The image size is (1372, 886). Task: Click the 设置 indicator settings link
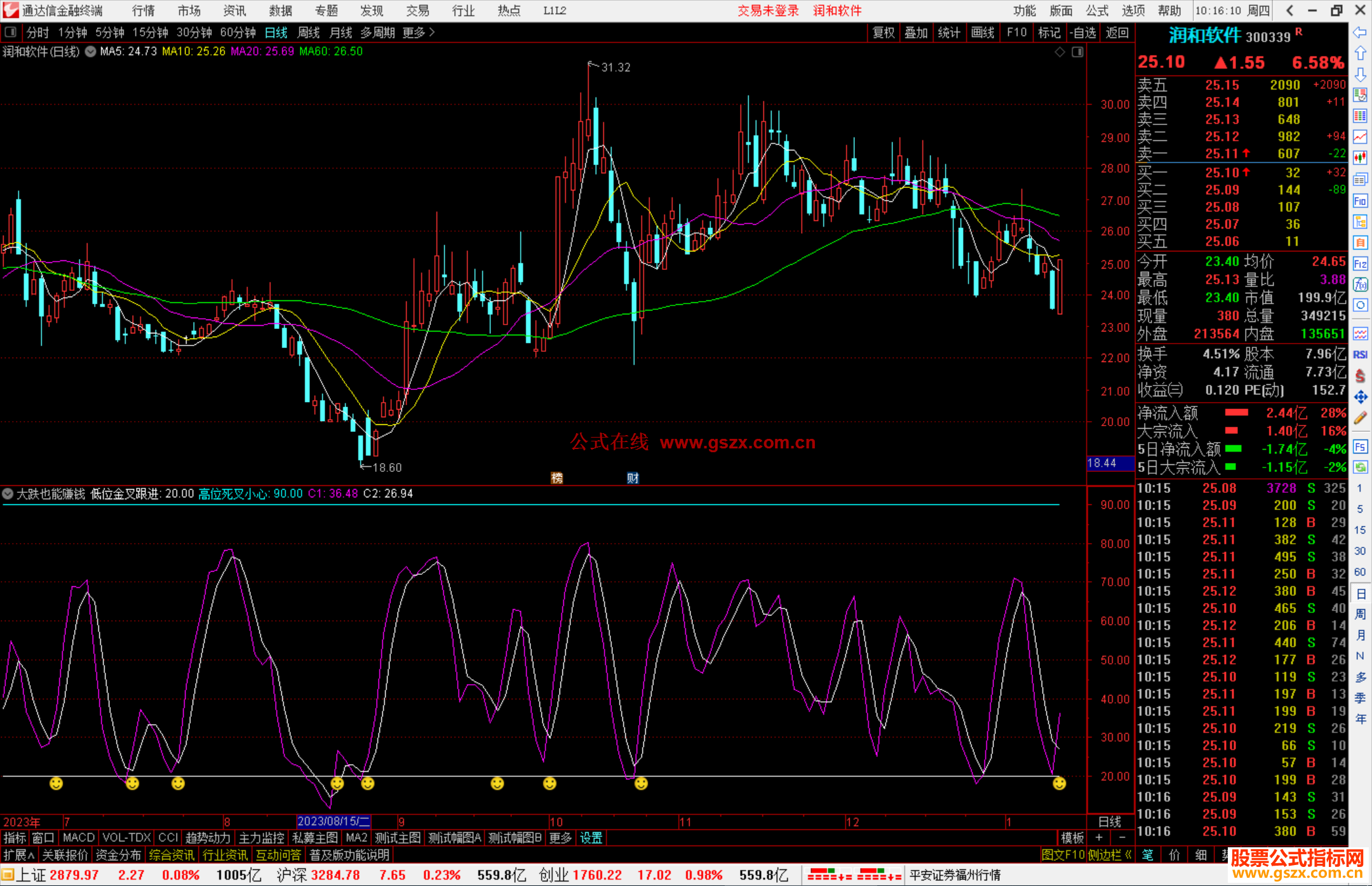click(x=591, y=838)
